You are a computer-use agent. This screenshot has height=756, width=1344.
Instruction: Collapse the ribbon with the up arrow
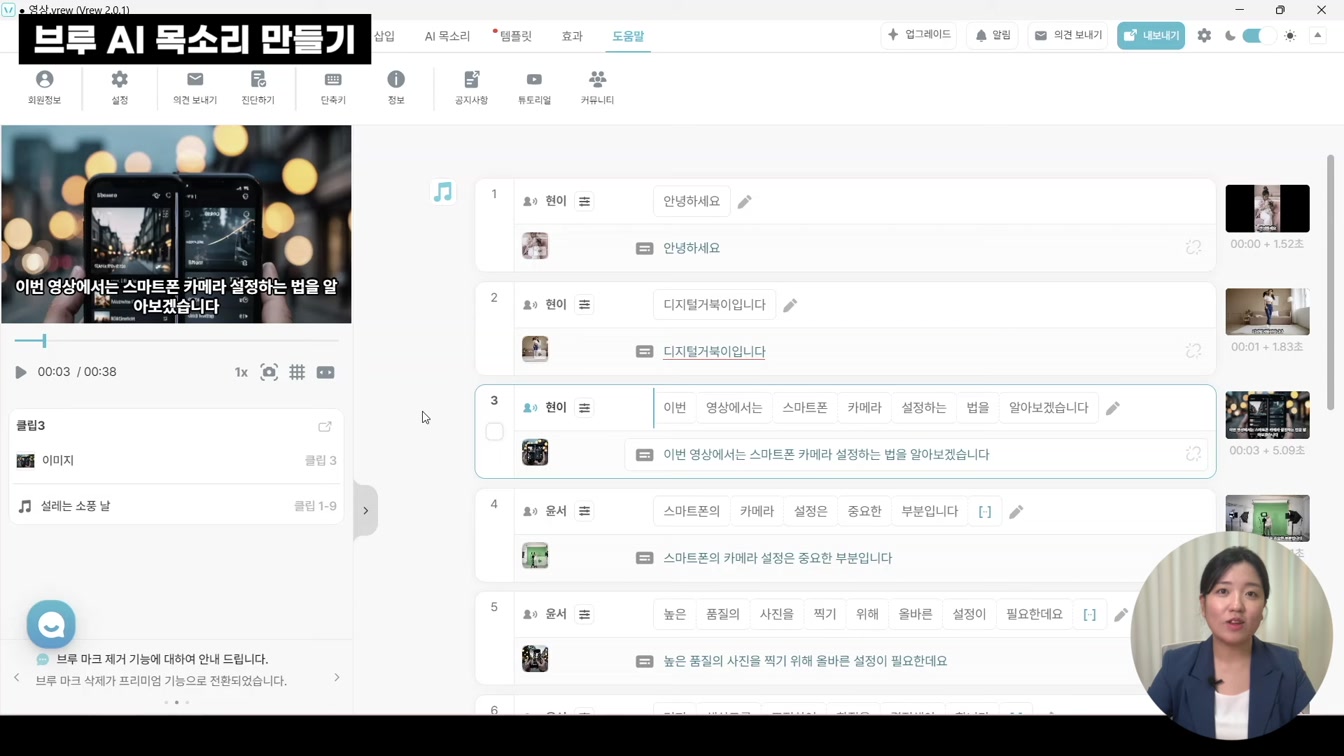coord(1318,35)
